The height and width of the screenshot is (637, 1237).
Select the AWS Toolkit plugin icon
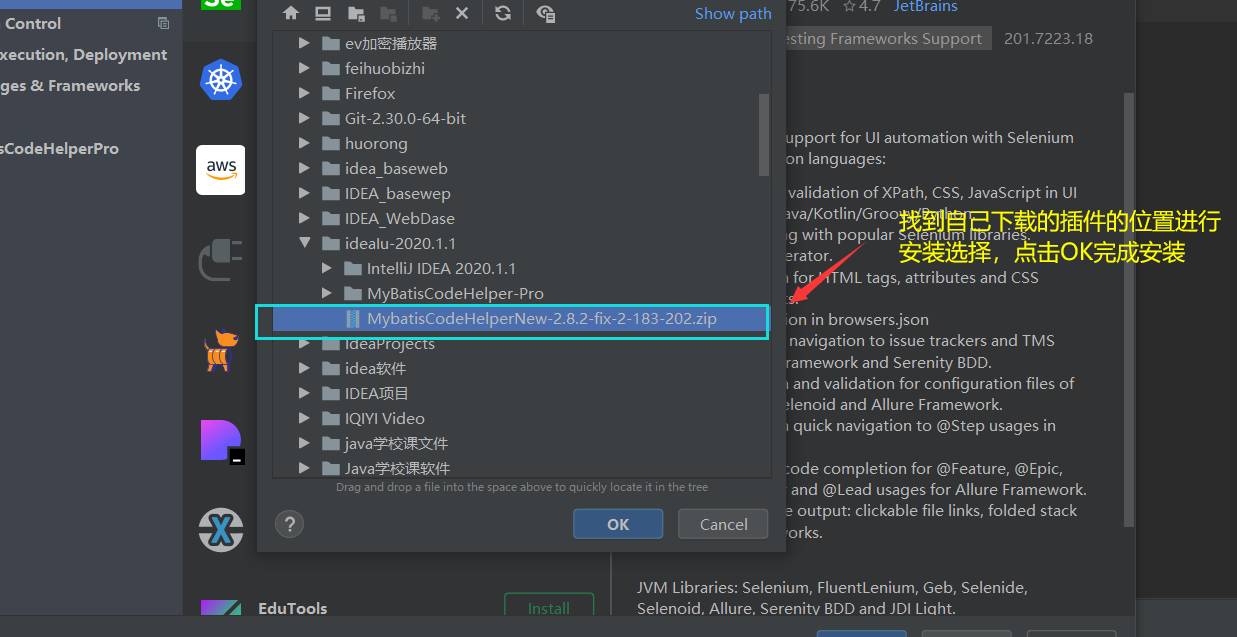click(221, 170)
